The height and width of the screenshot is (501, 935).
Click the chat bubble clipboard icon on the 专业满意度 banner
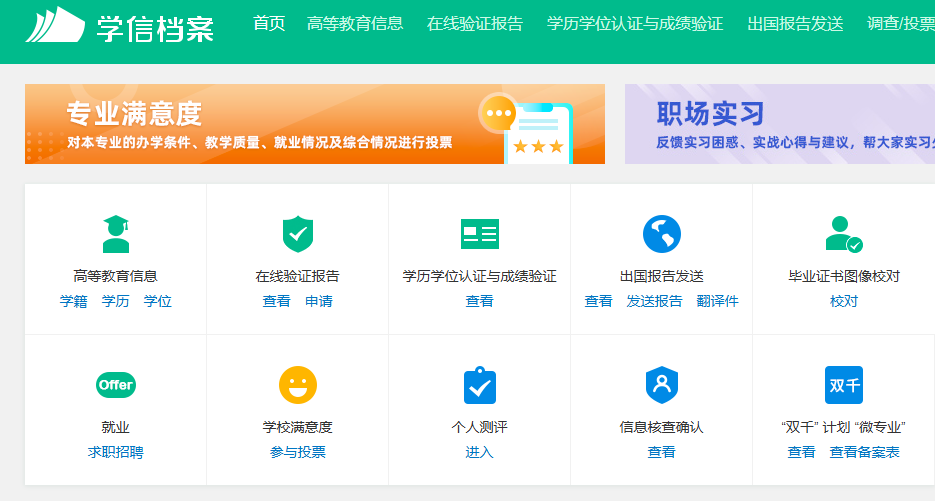click(525, 128)
